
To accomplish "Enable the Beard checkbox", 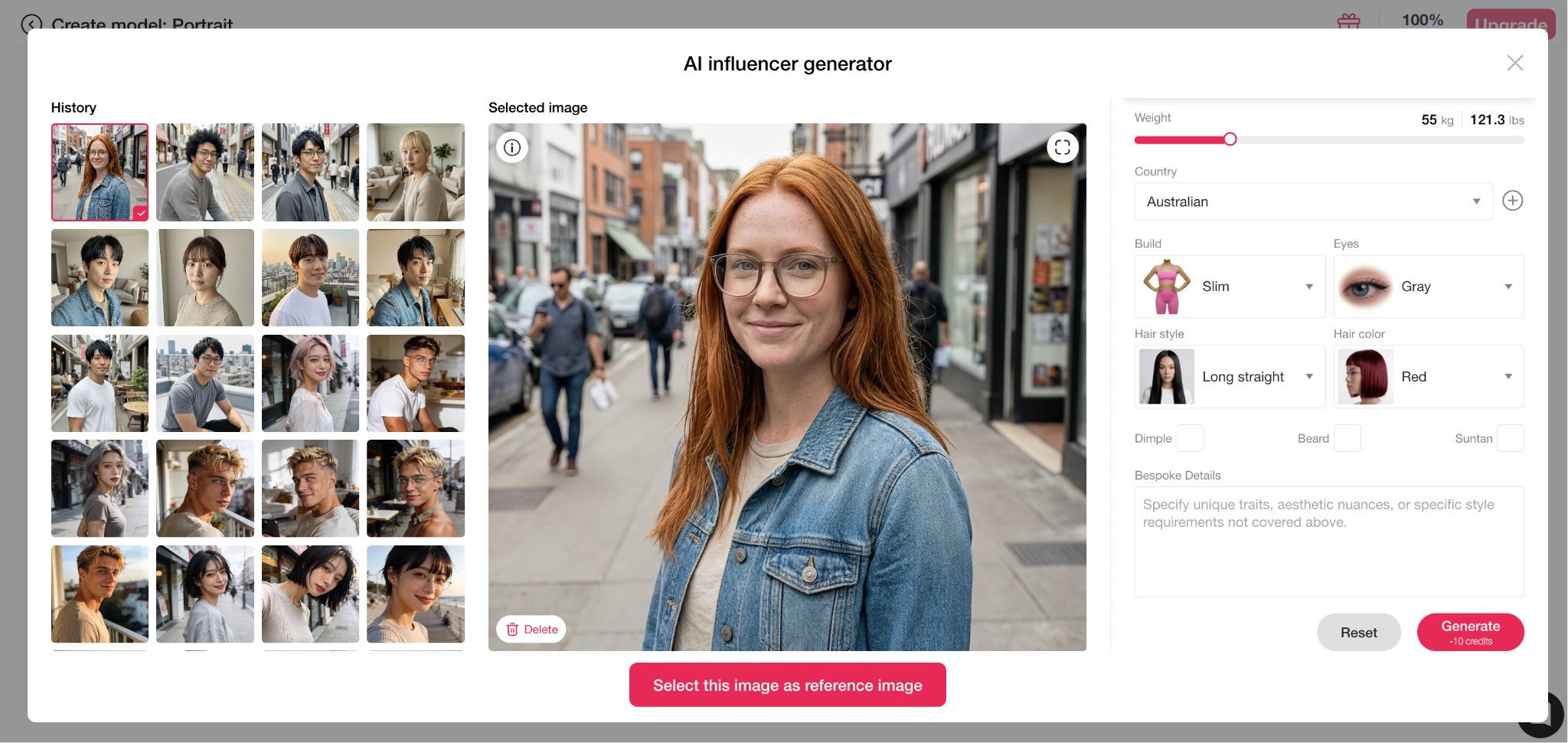I will pos(1347,438).
